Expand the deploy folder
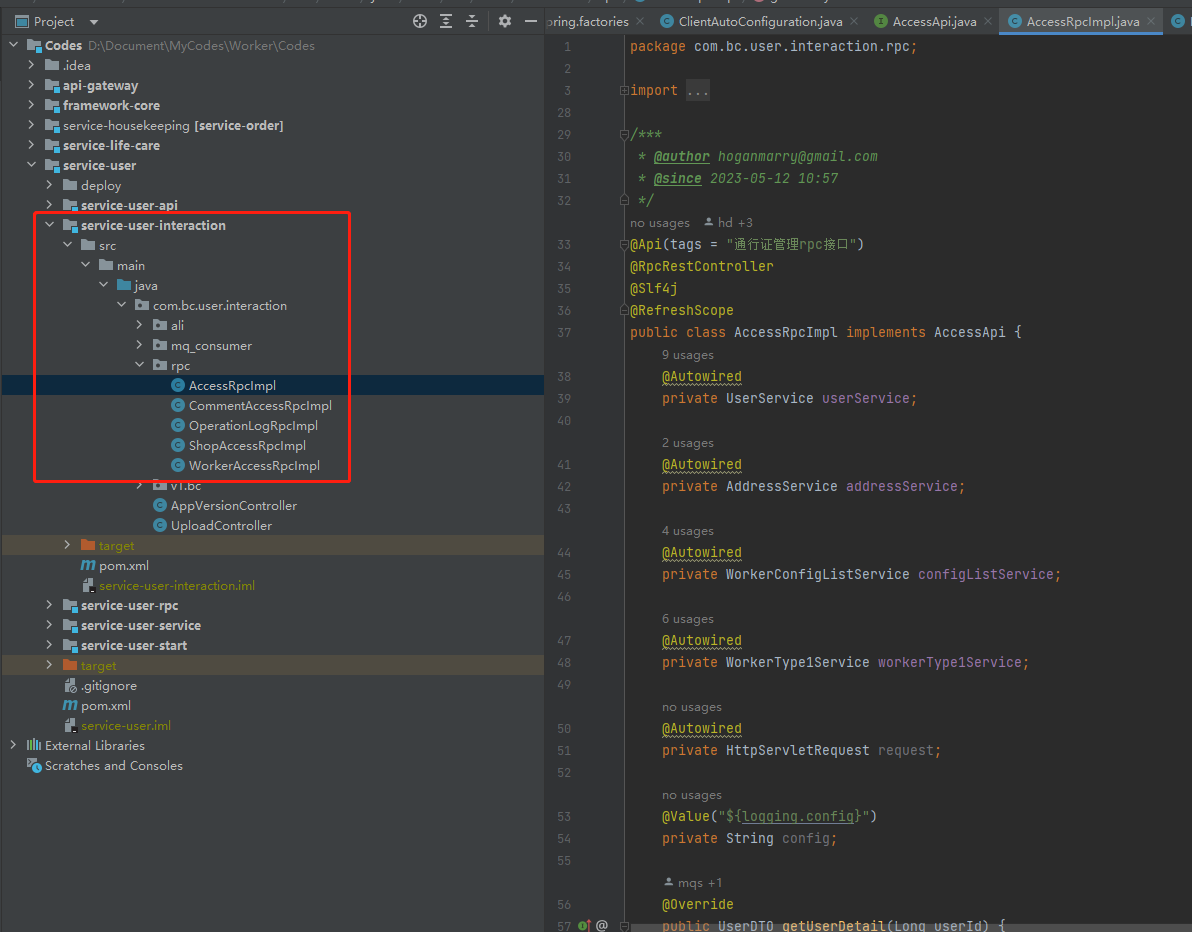 point(49,185)
